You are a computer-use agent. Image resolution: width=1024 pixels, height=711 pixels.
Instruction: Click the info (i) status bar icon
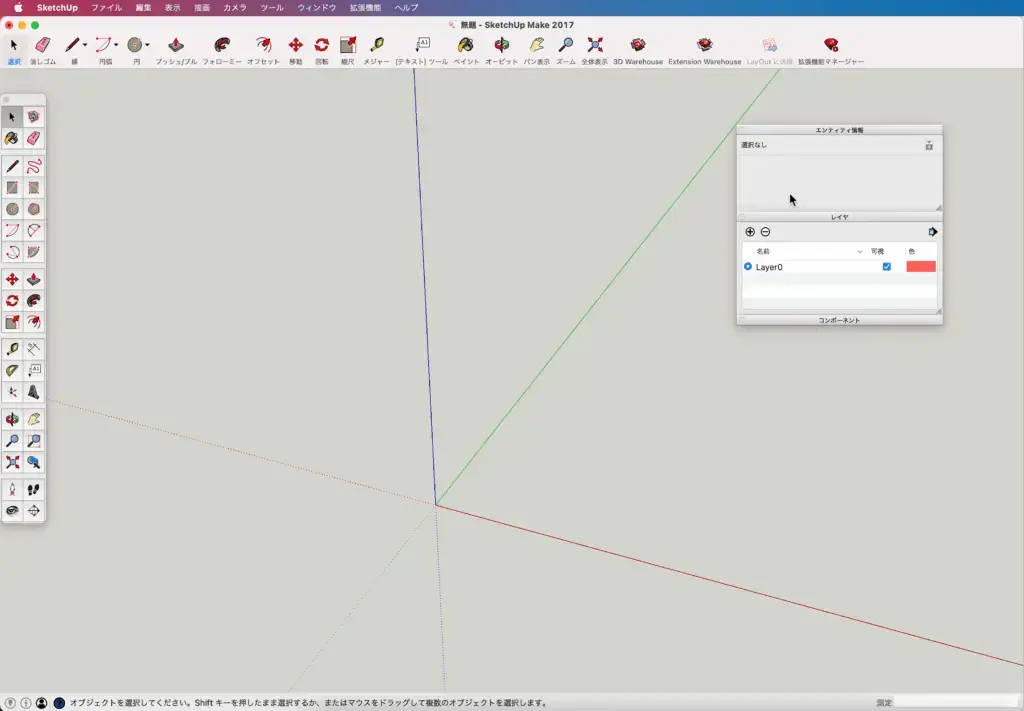click(x=26, y=703)
